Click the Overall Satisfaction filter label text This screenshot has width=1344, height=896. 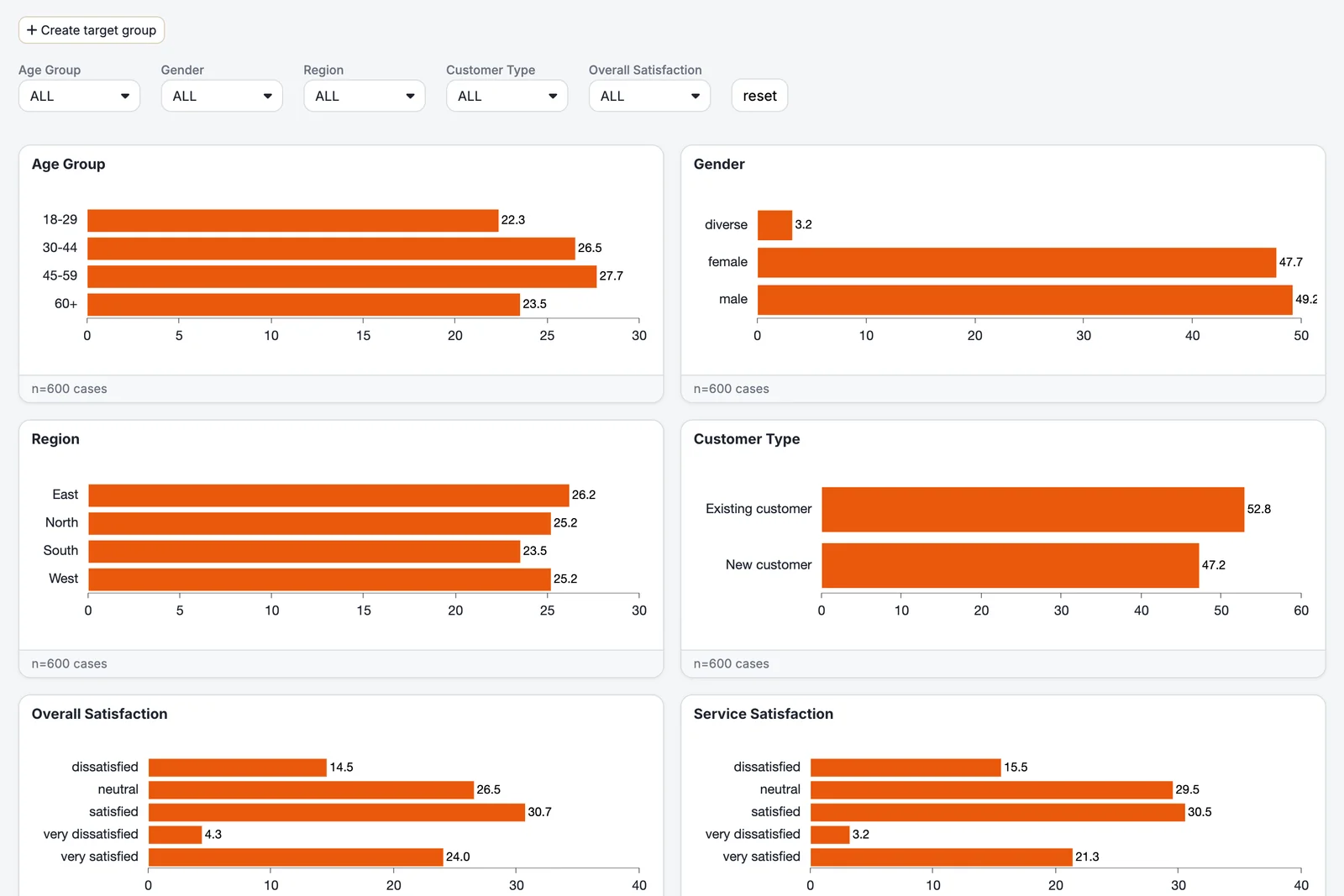click(645, 70)
